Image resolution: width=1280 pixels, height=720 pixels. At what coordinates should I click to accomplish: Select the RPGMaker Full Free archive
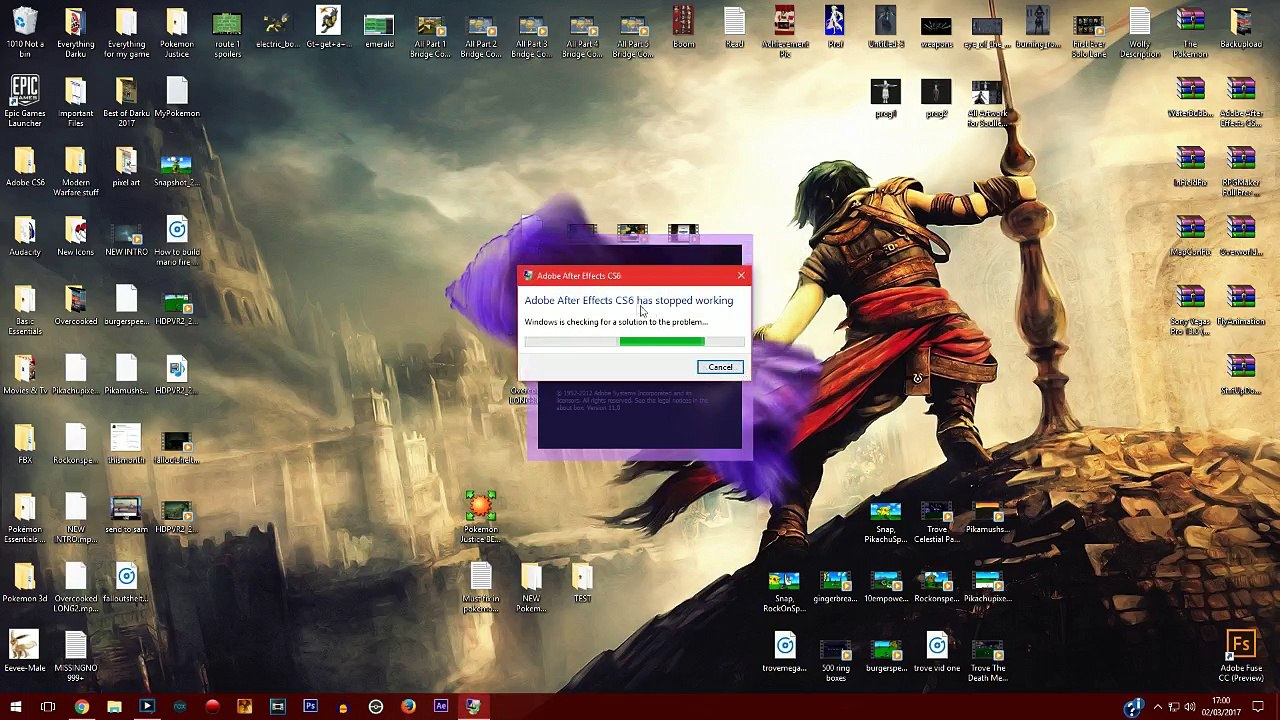1241,170
